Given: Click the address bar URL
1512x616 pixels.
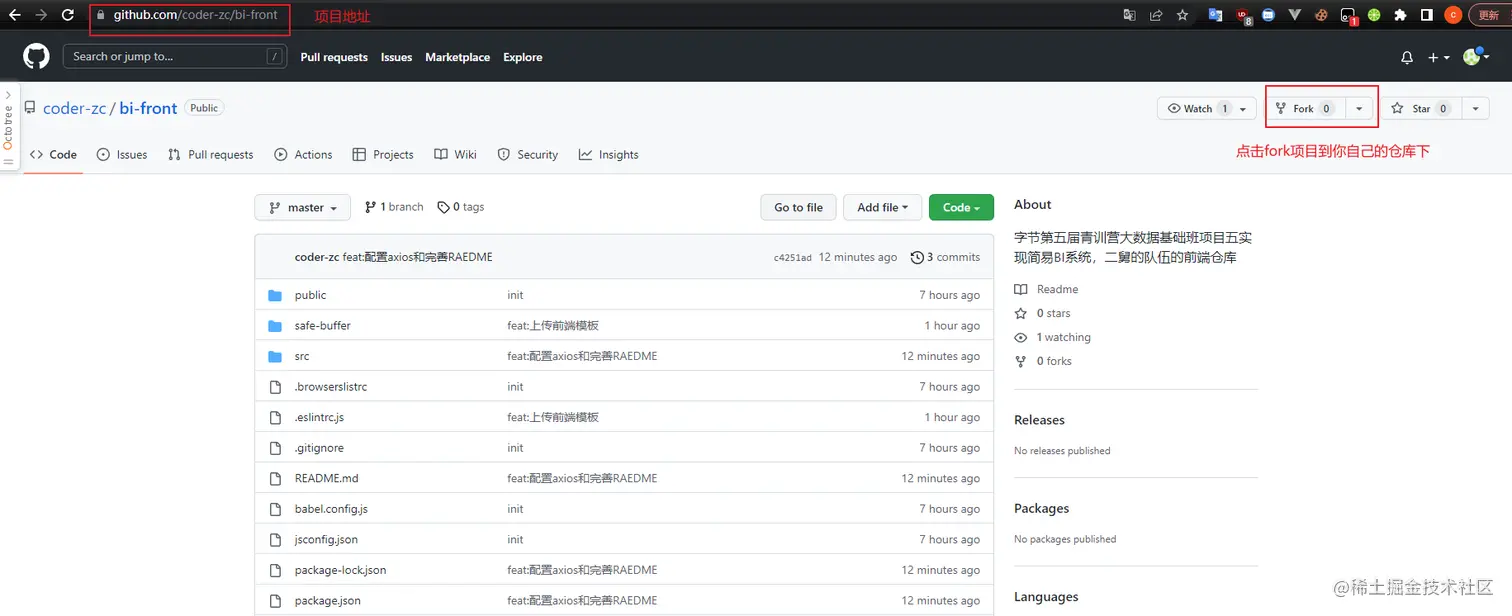Looking at the screenshot, I should tap(195, 15).
